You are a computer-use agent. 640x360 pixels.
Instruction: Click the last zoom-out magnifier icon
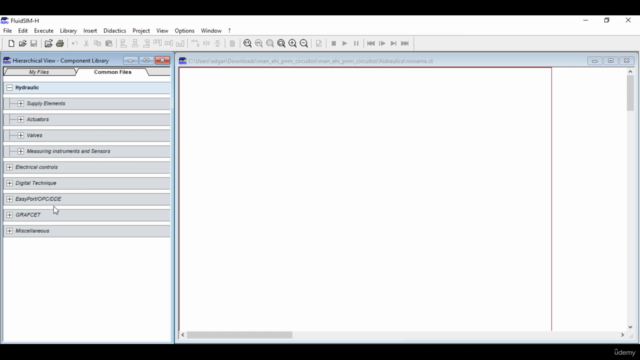[x=304, y=43]
